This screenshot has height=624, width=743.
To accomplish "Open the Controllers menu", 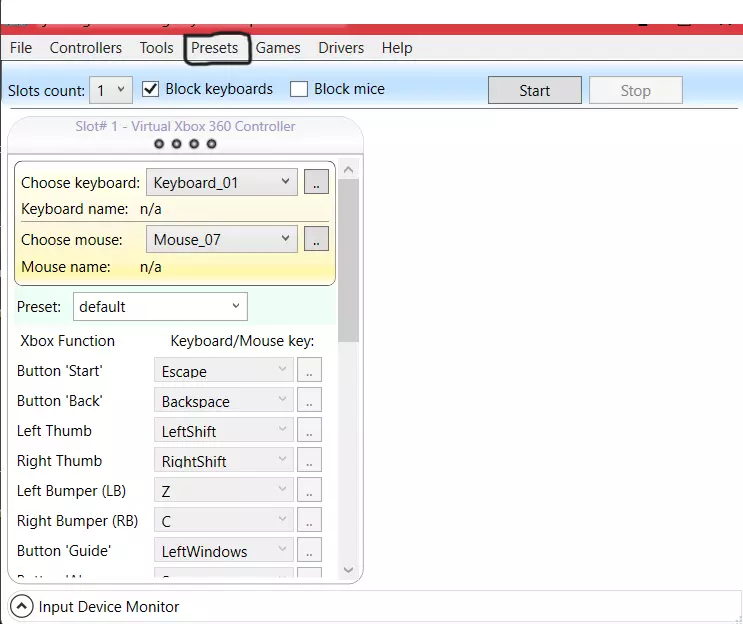I will (x=86, y=48).
